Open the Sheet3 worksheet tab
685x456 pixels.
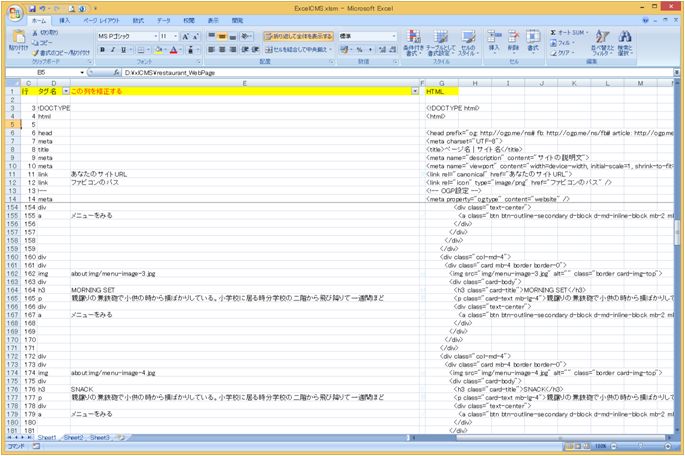click(x=100, y=437)
